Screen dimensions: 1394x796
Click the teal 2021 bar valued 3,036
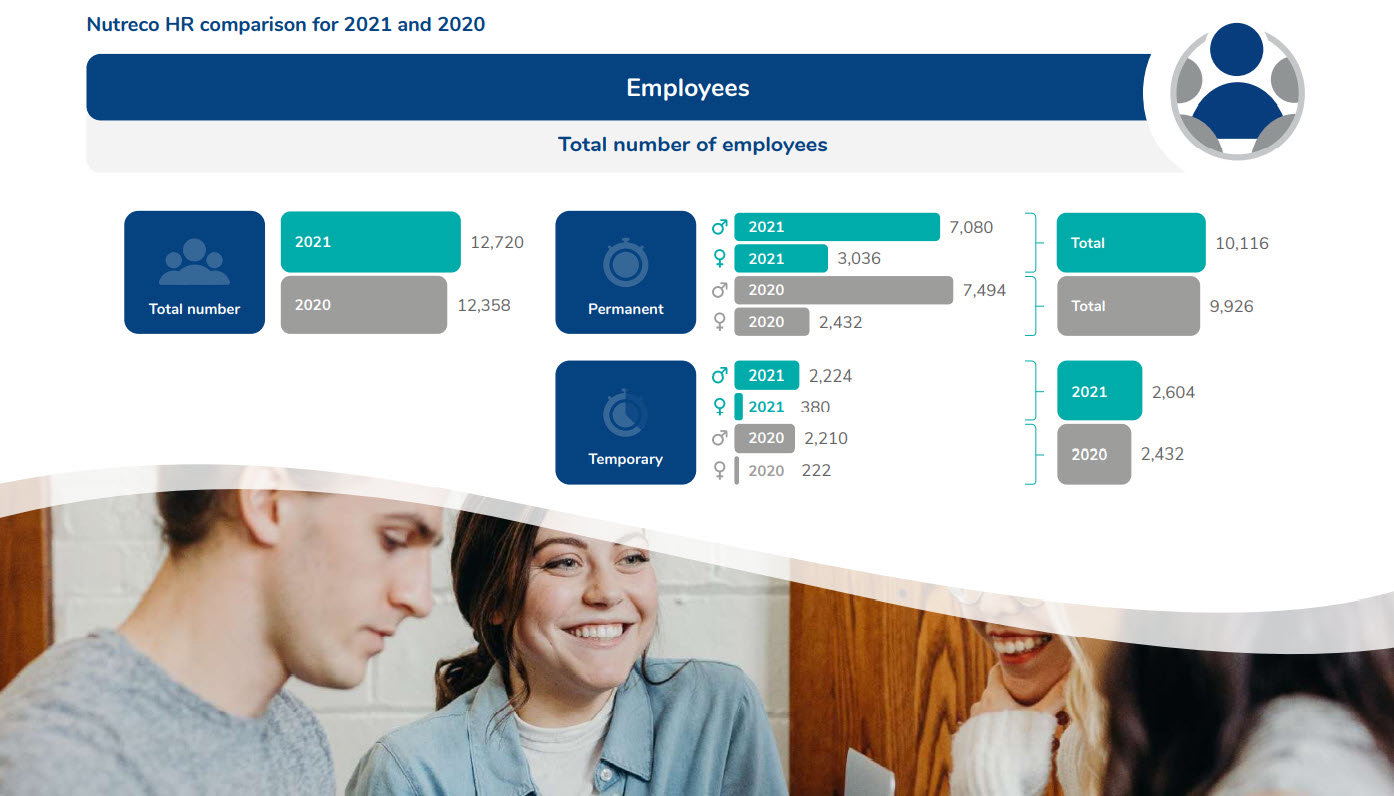coord(781,259)
